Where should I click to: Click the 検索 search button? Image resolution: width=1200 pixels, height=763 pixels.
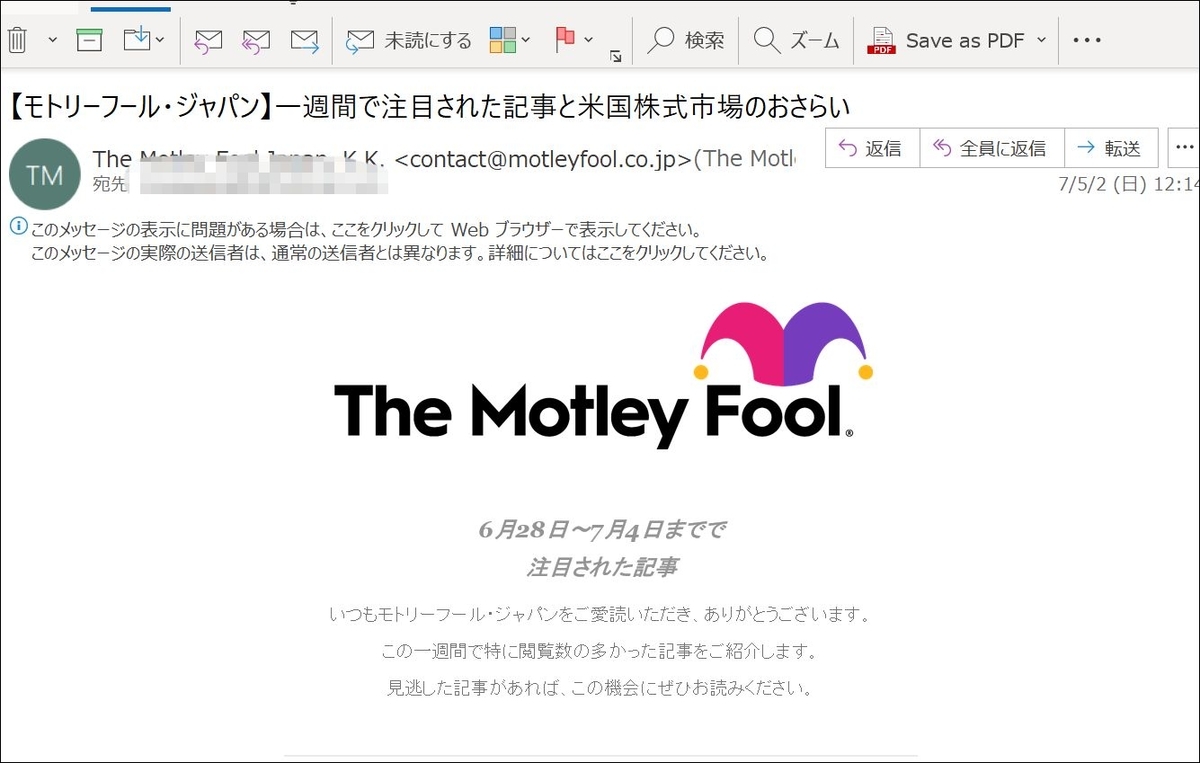(686, 41)
